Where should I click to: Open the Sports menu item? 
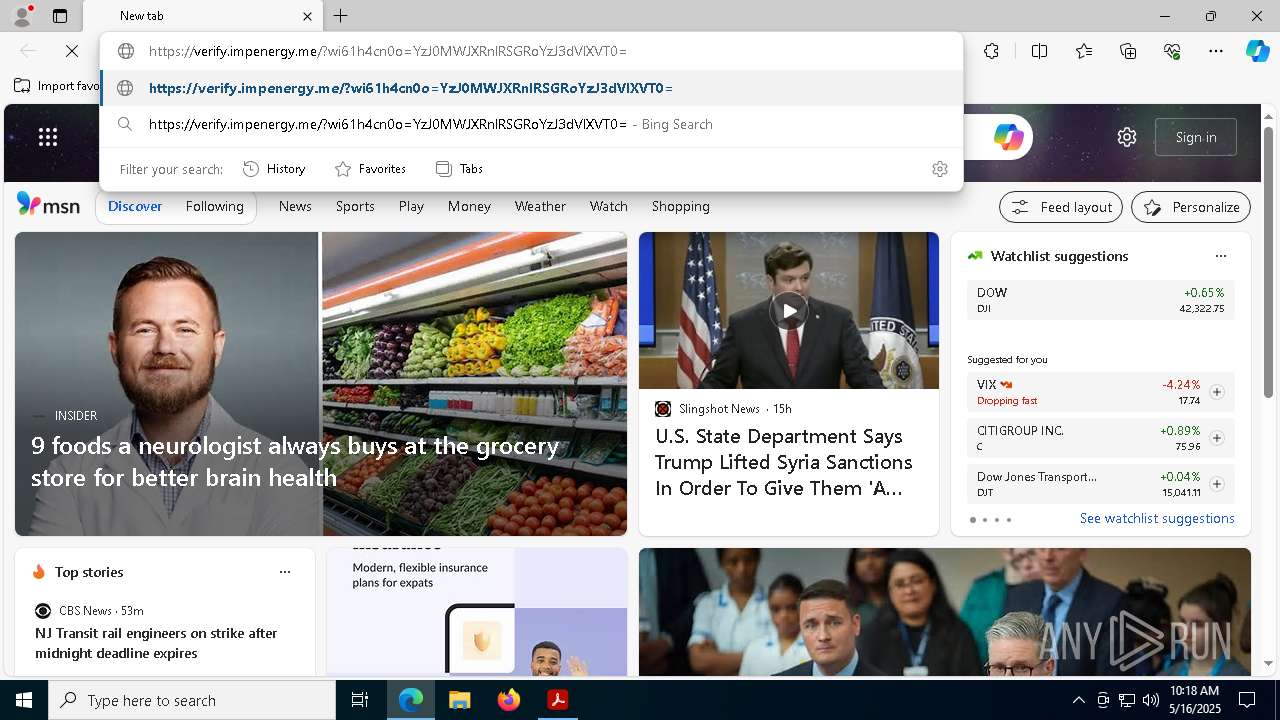pos(355,206)
